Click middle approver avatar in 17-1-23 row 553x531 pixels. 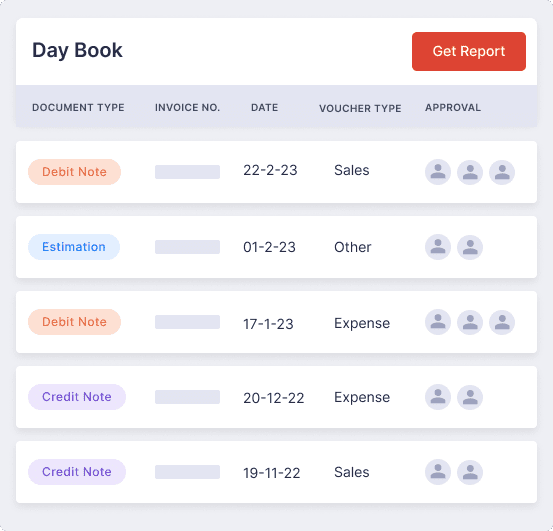[x=470, y=322]
